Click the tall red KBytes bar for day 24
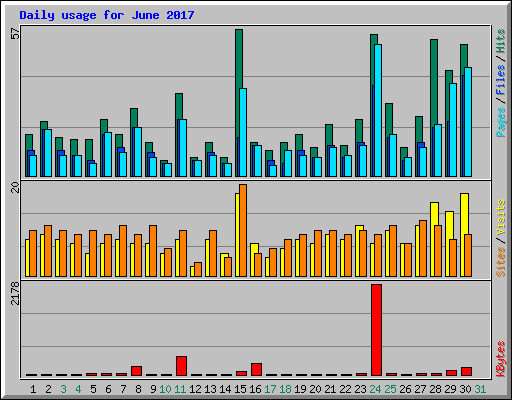The image size is (512, 400). point(376,330)
